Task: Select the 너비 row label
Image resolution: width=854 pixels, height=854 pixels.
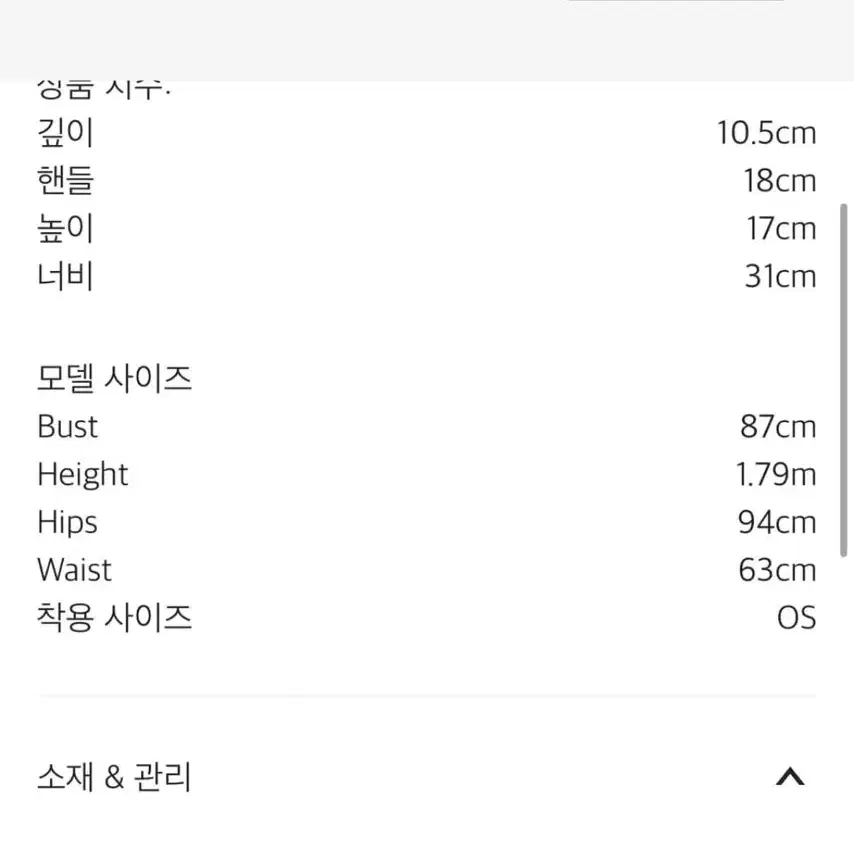Action: tap(65, 276)
